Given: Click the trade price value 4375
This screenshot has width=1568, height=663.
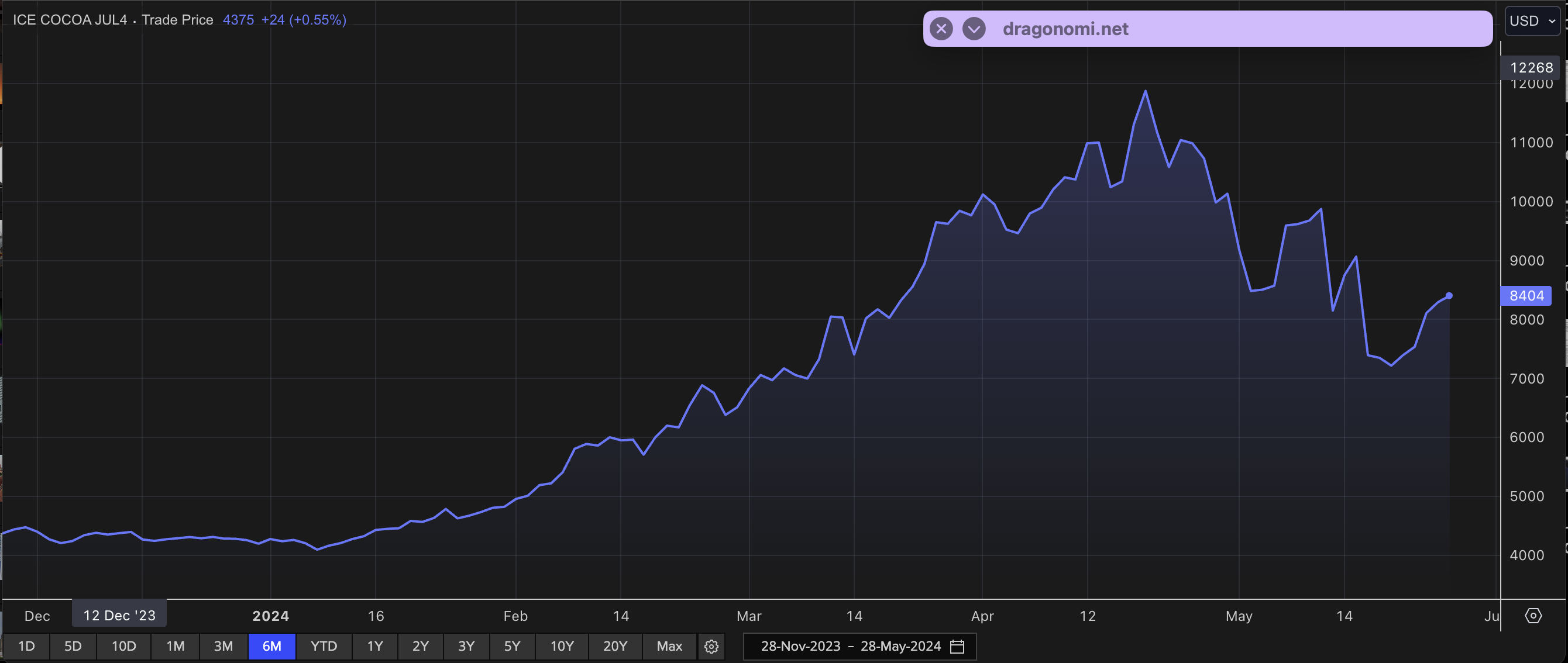Looking at the screenshot, I should click(x=238, y=20).
